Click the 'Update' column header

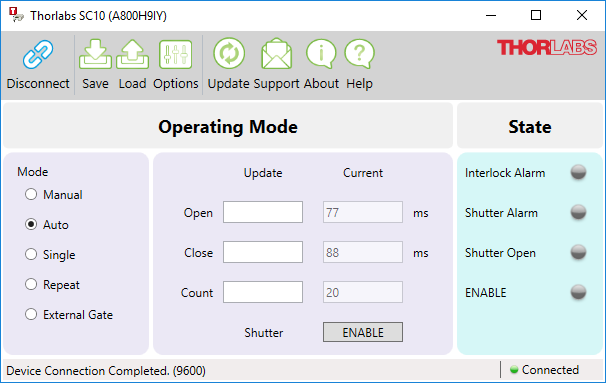click(263, 173)
